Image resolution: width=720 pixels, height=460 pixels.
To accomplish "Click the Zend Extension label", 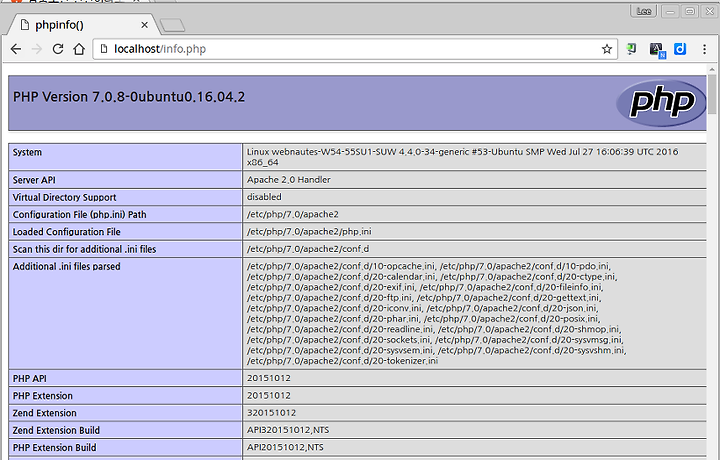I will click(x=45, y=413).
